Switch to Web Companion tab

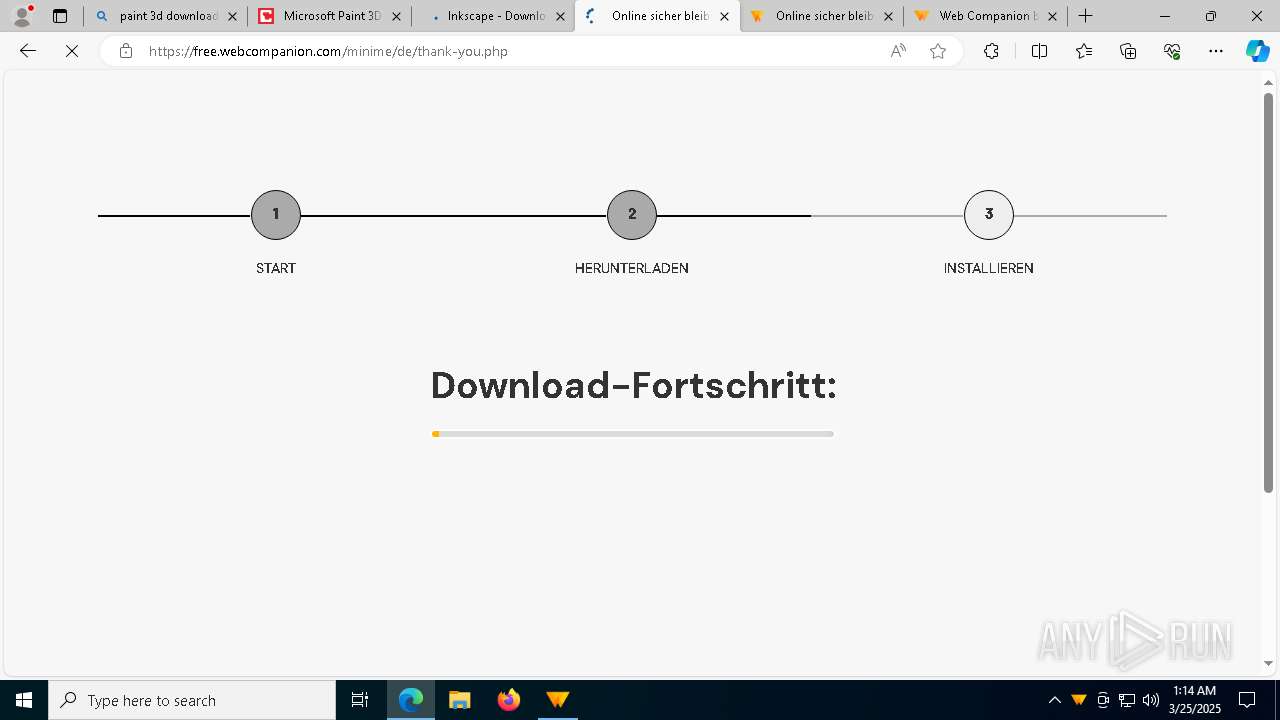coord(985,16)
